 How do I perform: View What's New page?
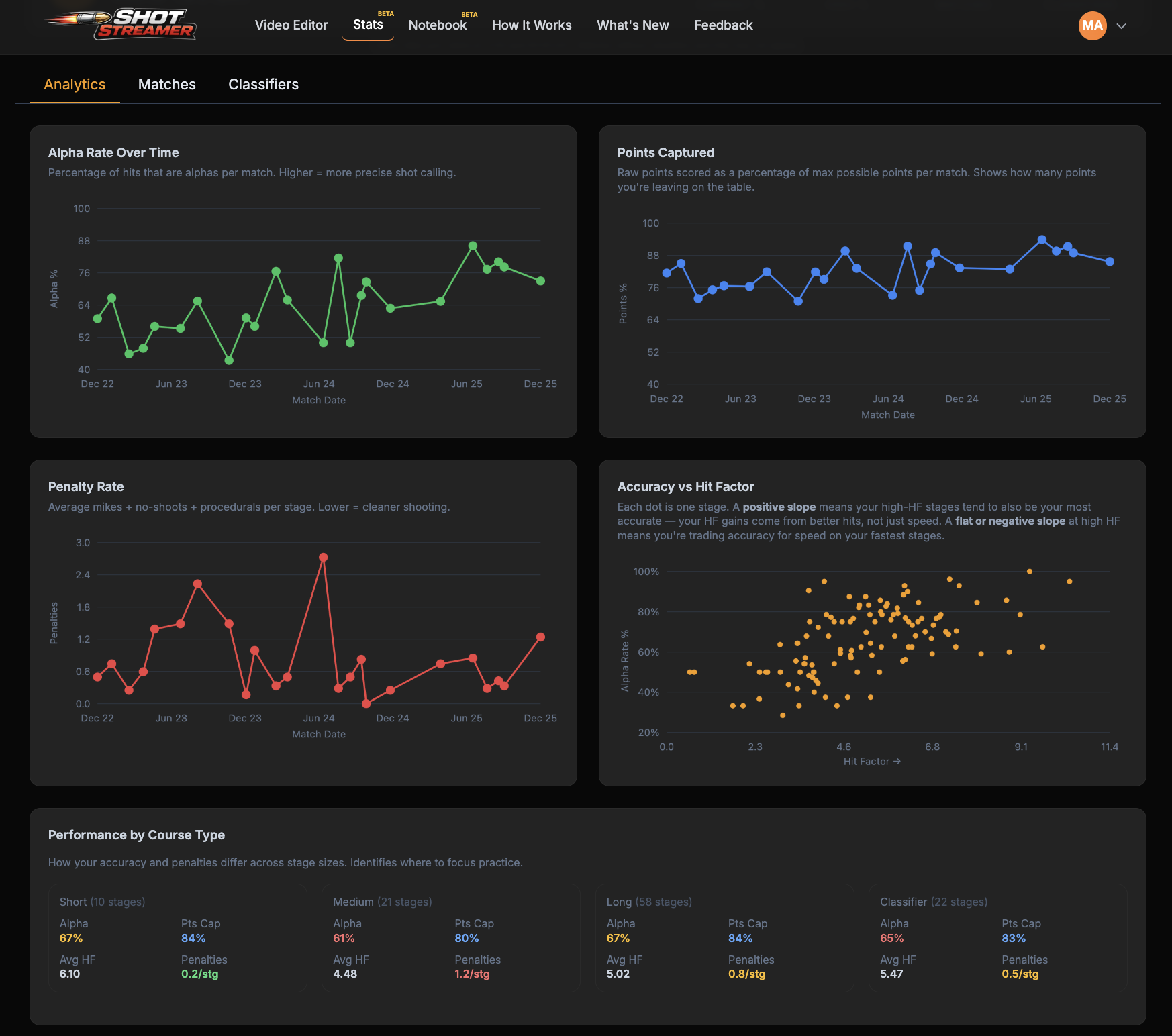(x=633, y=25)
